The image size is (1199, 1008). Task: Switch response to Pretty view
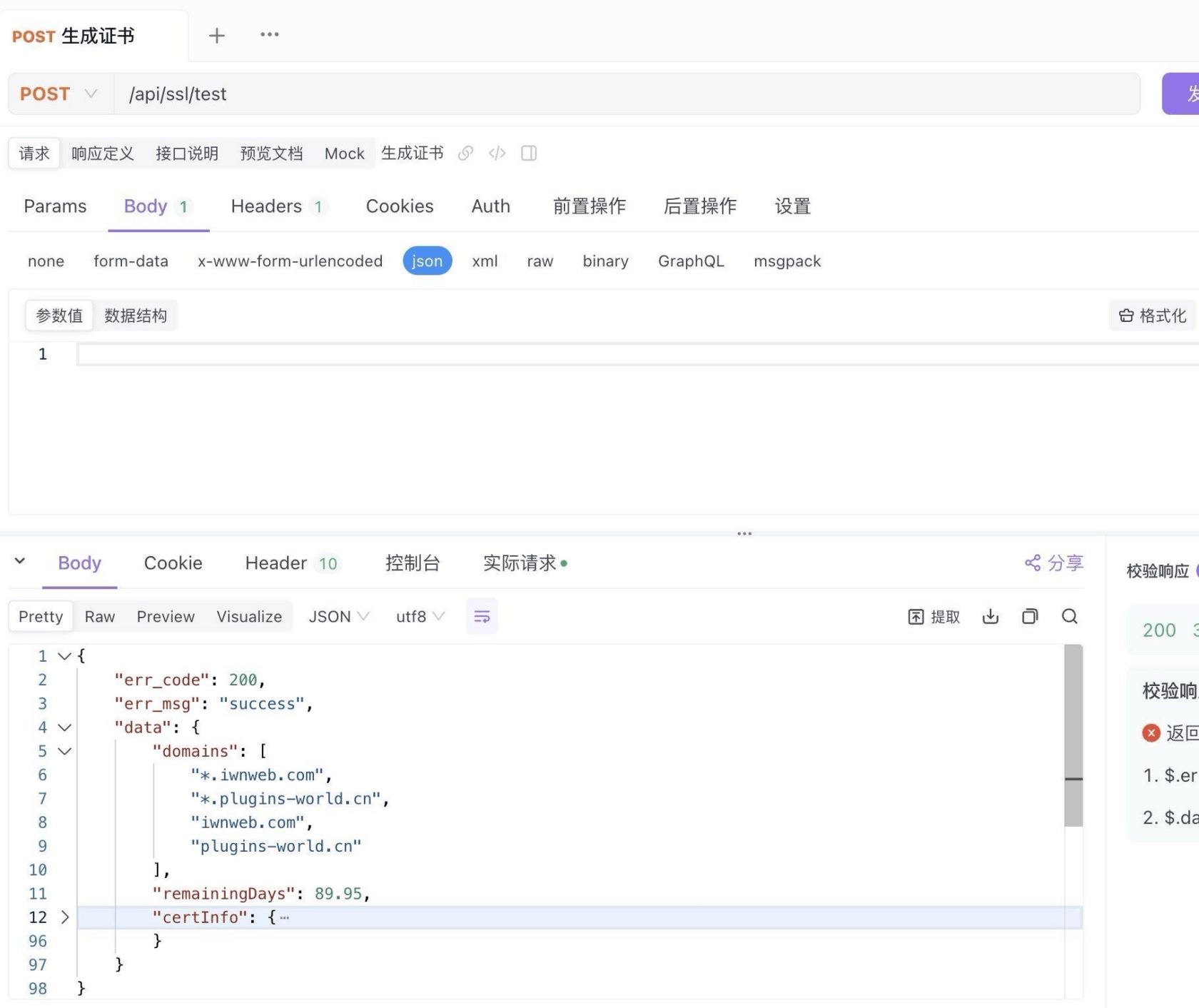41,617
